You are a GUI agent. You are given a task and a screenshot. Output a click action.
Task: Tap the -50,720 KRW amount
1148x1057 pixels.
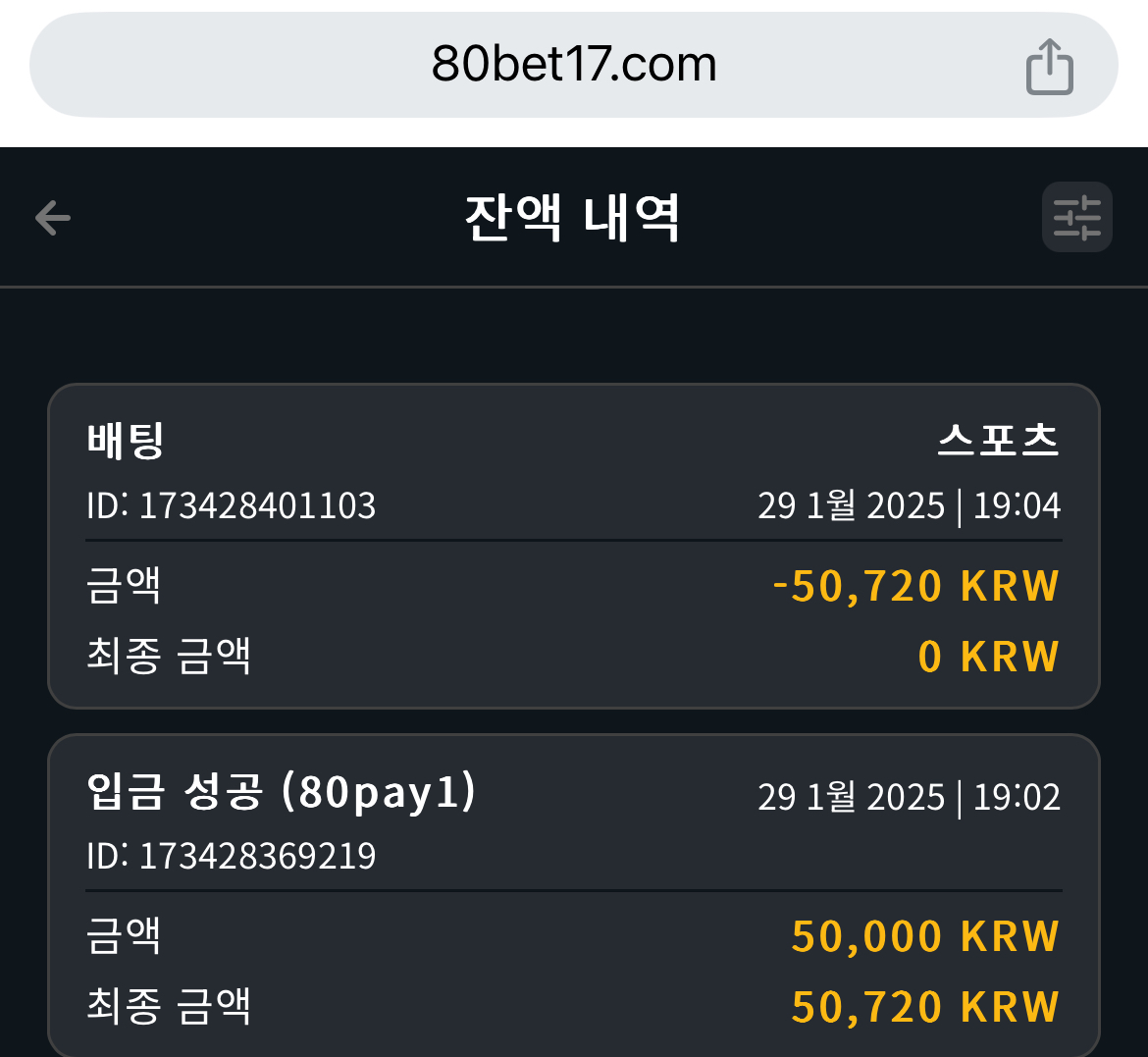(915, 586)
